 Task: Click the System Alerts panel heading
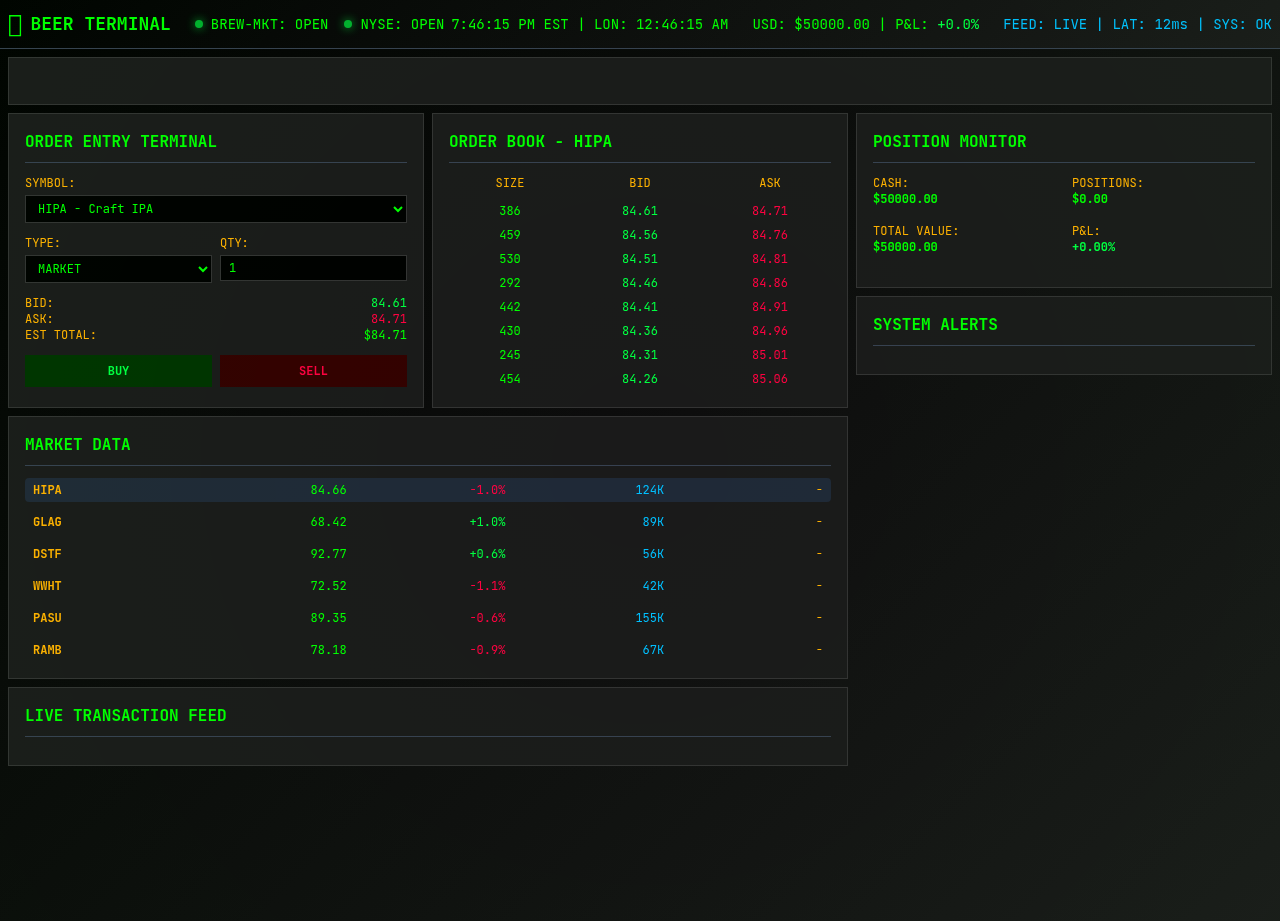coord(935,325)
